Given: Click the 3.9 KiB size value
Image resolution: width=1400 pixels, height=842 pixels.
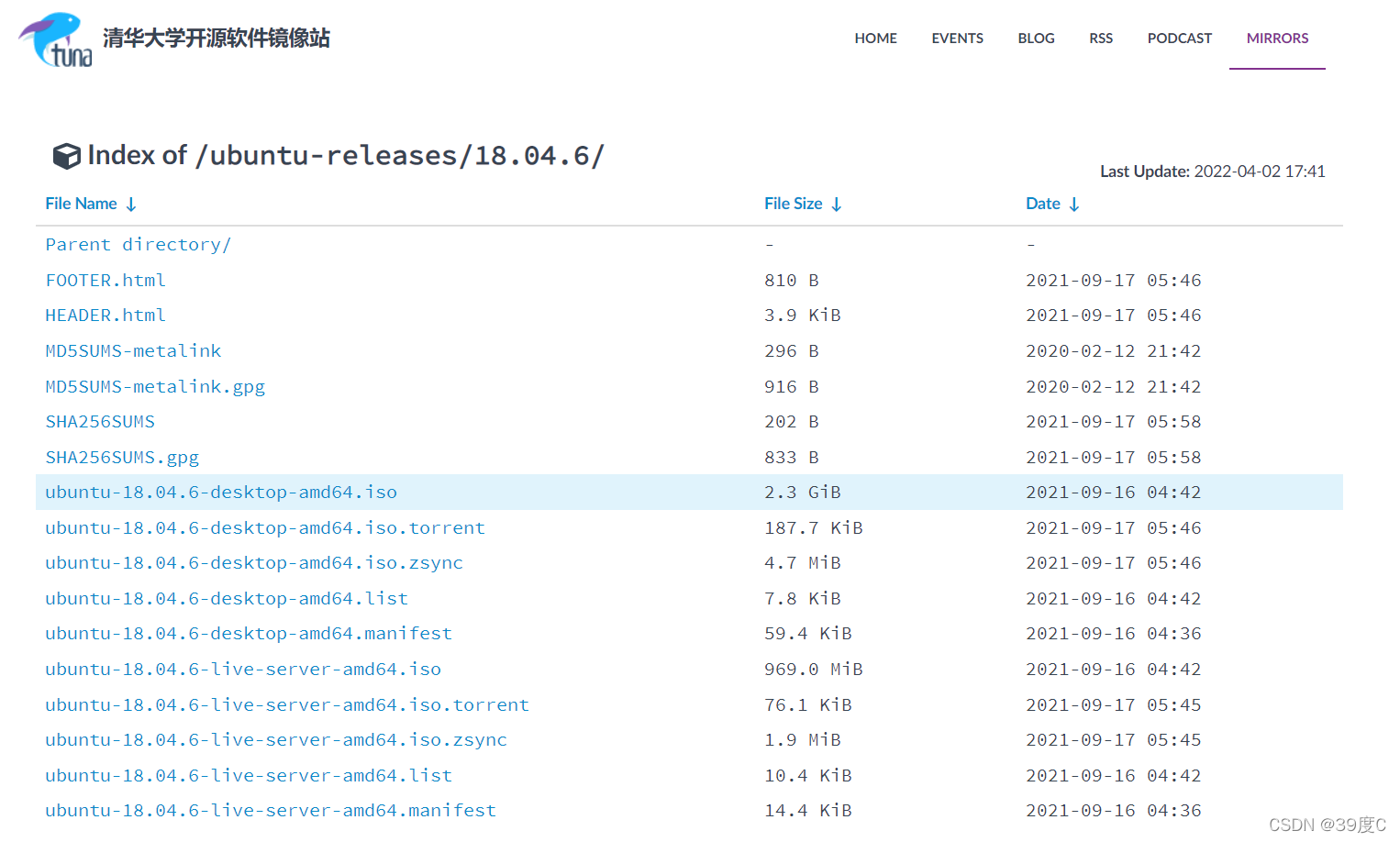Looking at the screenshot, I should [803, 316].
